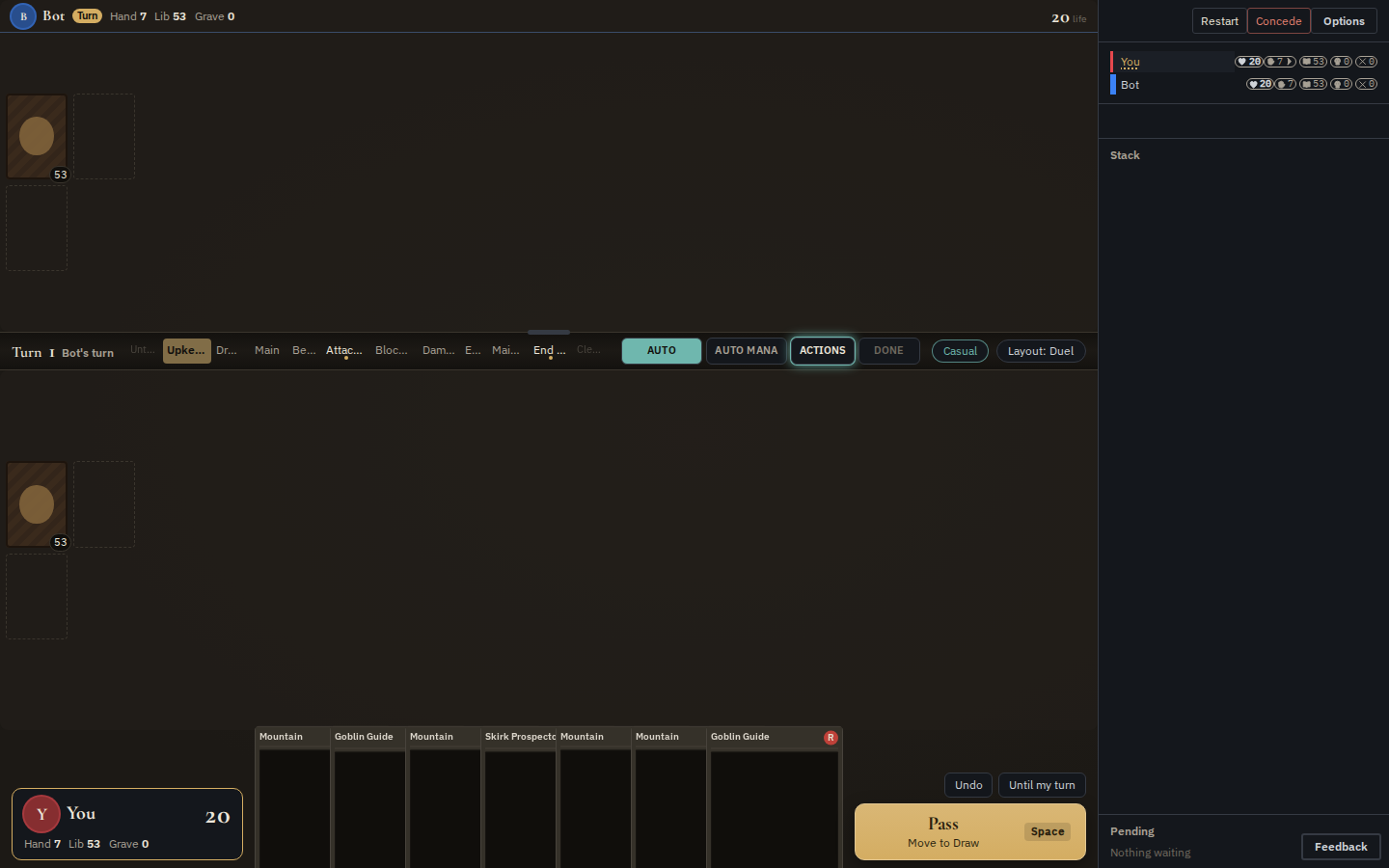Select the Draw phase step
Screen dimensions: 1389x868
tap(227, 351)
